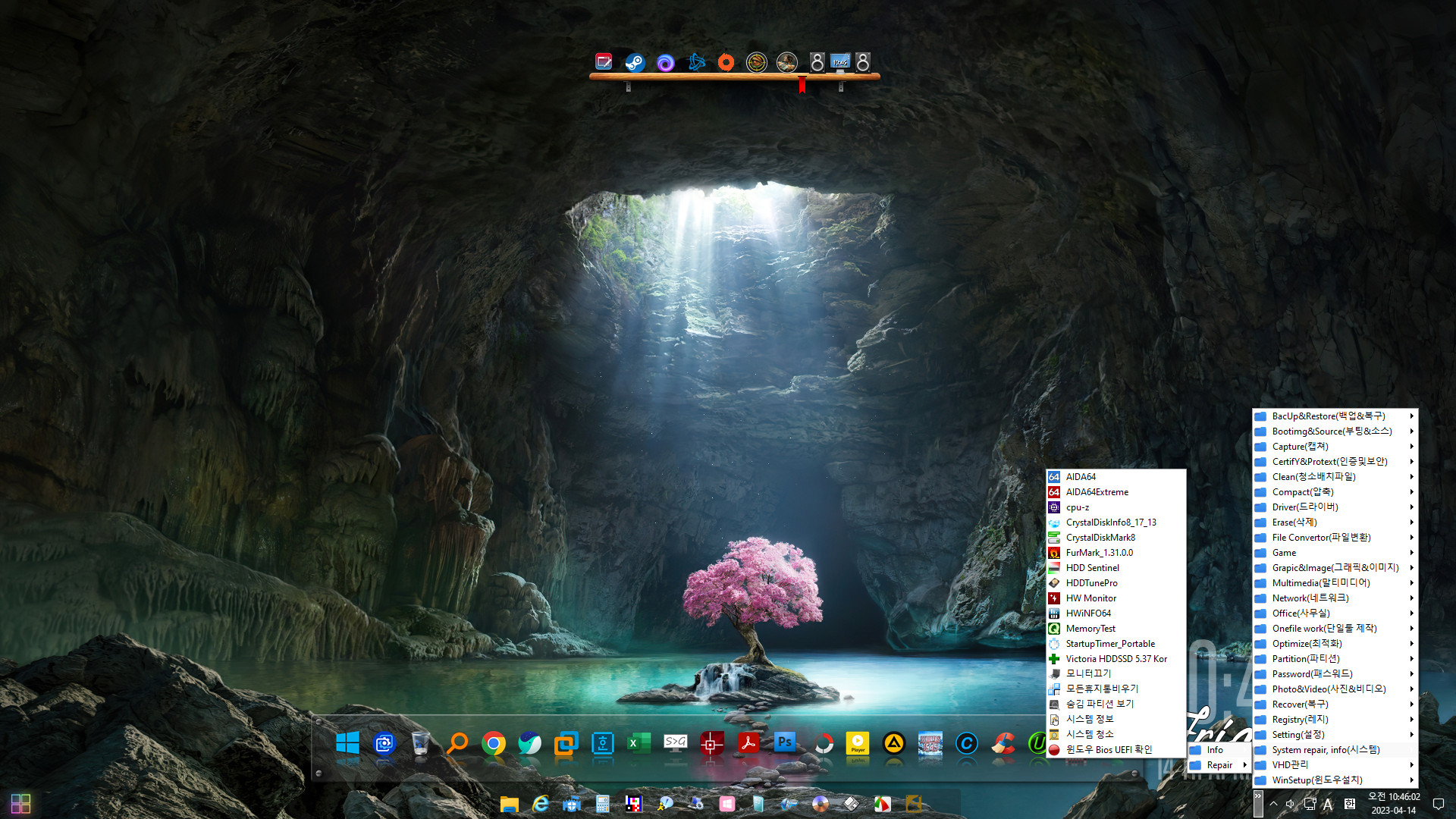Open Internet Explorer on the taskbar

pos(541,804)
